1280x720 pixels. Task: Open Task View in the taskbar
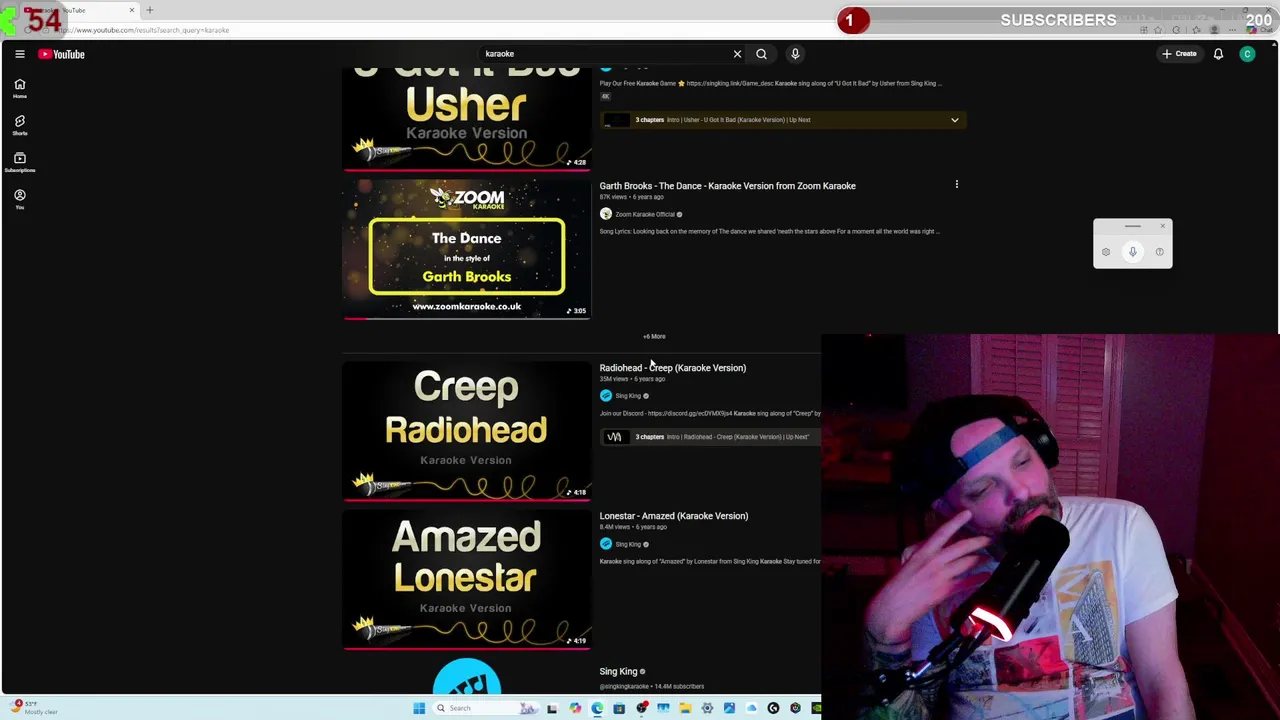pyautogui.click(x=551, y=708)
